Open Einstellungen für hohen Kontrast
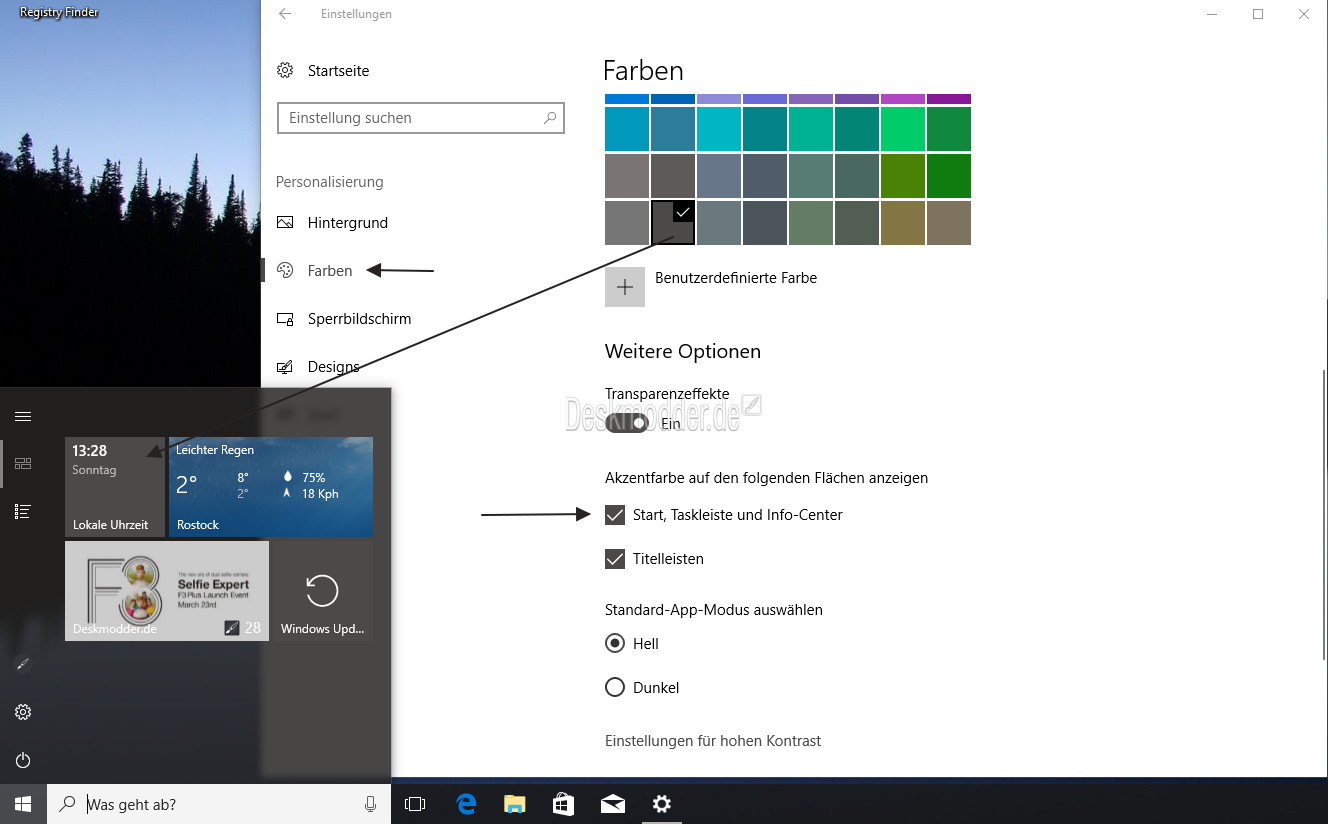Screen dimensions: 1328x824 tap(713, 741)
